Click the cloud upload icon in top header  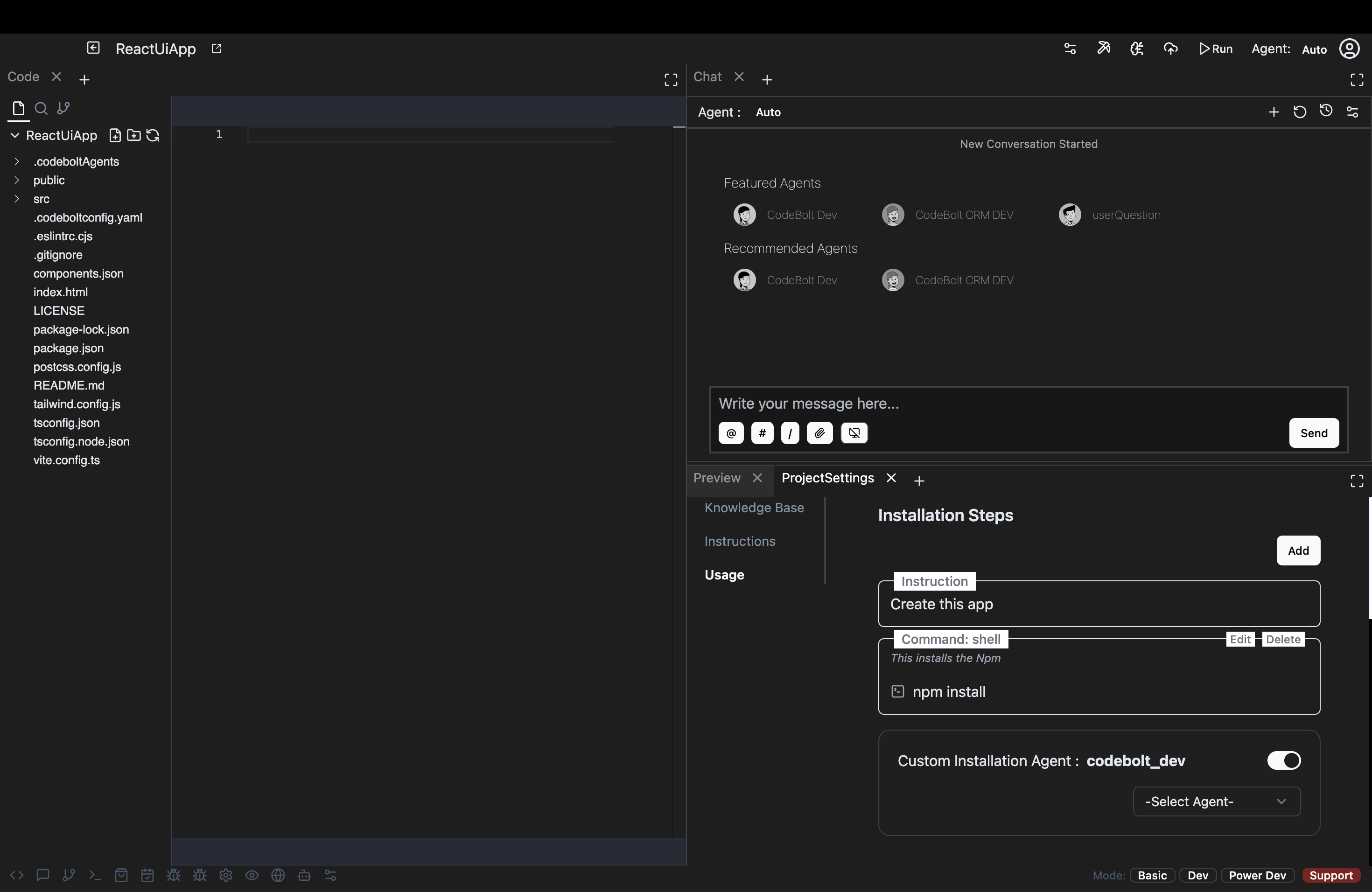pyautogui.click(x=1170, y=49)
